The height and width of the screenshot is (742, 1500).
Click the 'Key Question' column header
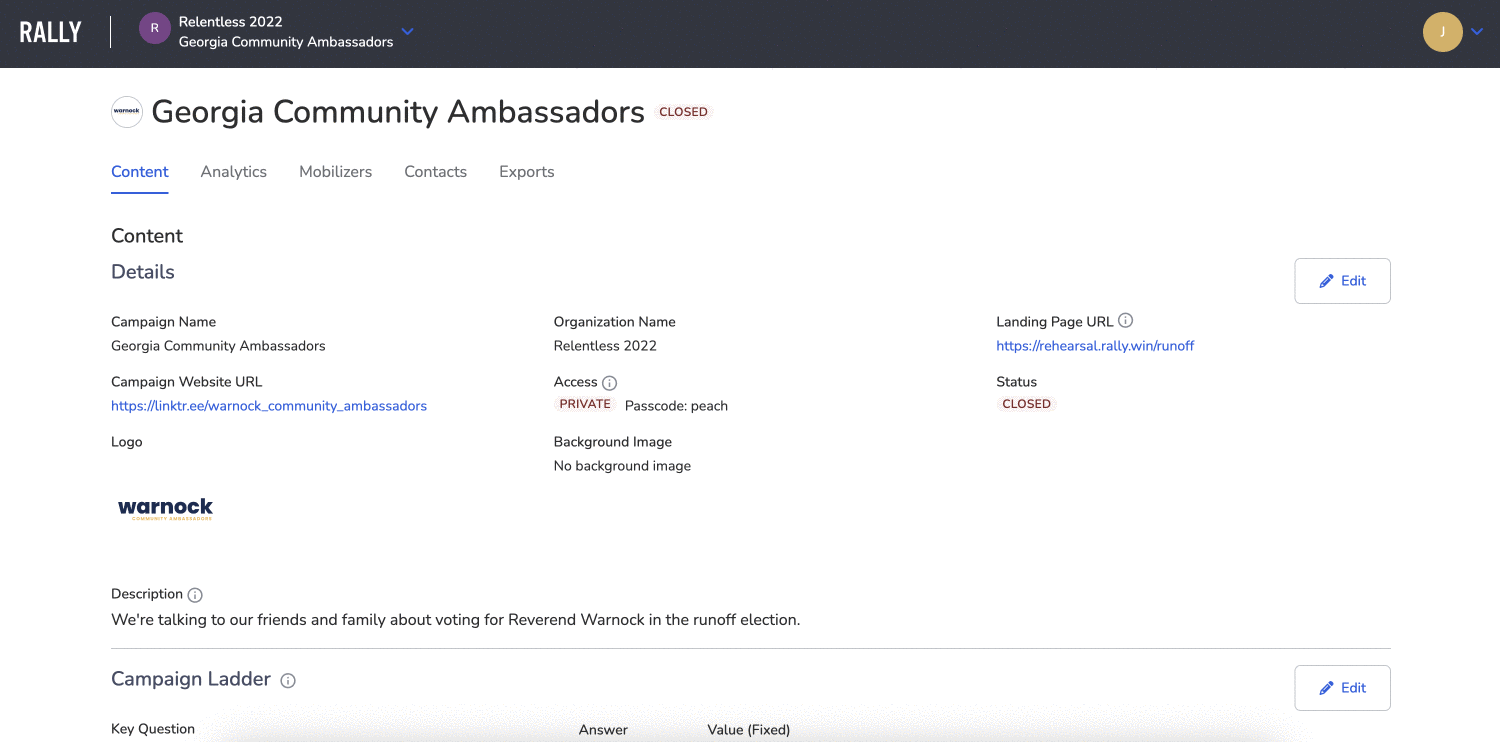click(x=153, y=729)
